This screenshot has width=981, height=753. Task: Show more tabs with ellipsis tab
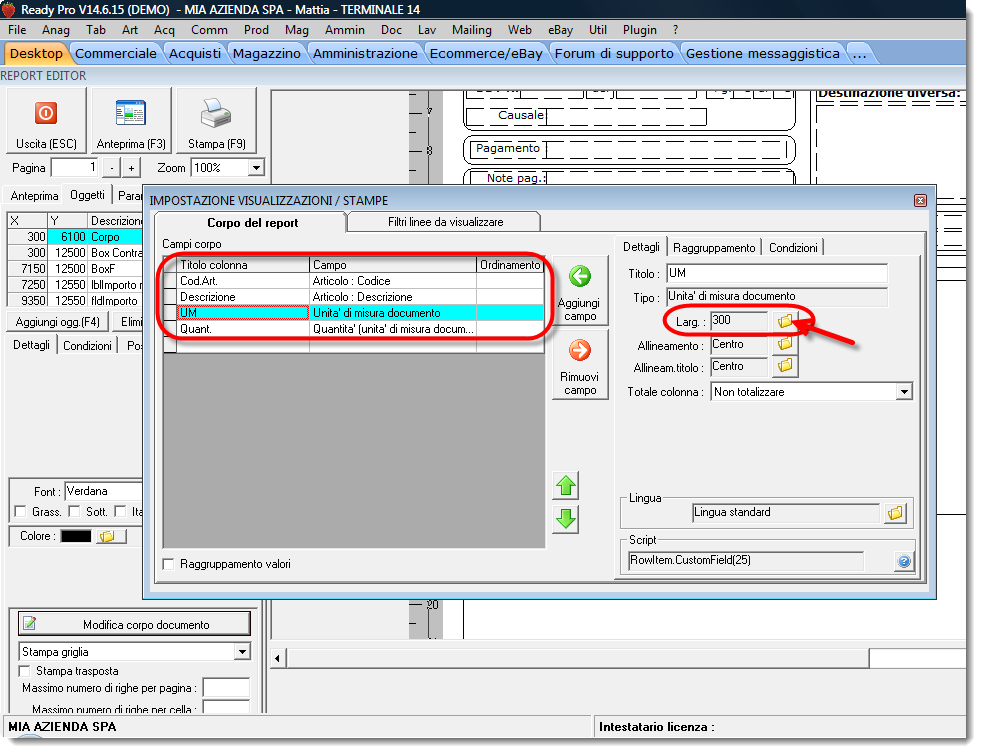point(860,54)
